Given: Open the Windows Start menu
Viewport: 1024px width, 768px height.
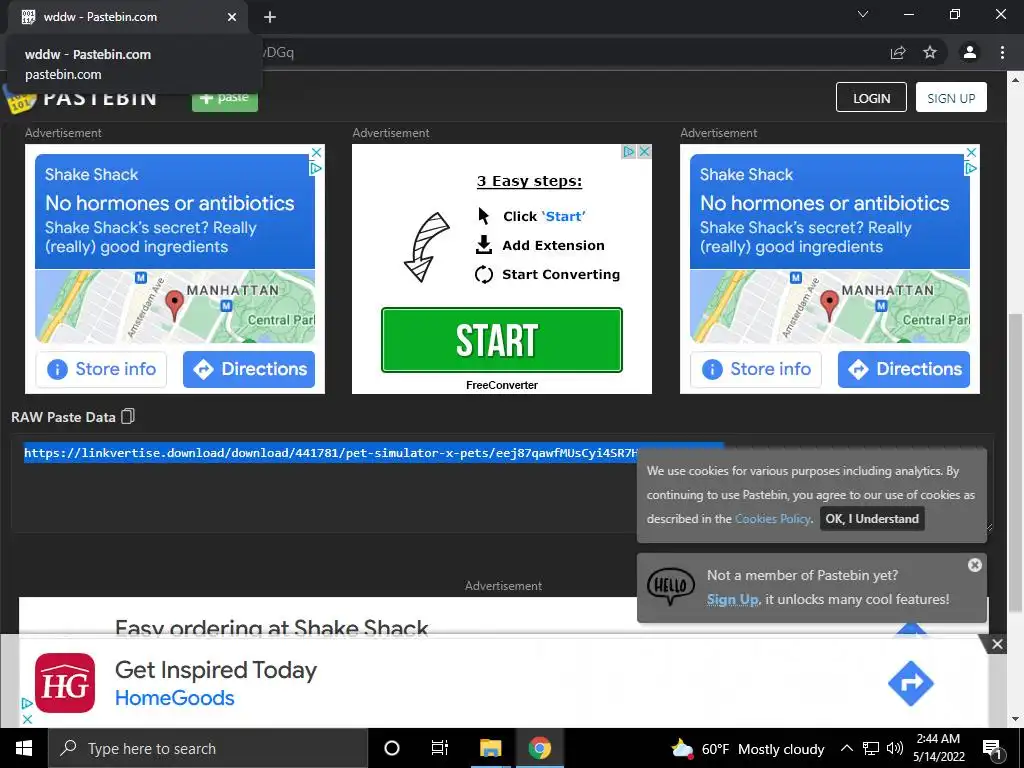Looking at the screenshot, I should pos(24,748).
